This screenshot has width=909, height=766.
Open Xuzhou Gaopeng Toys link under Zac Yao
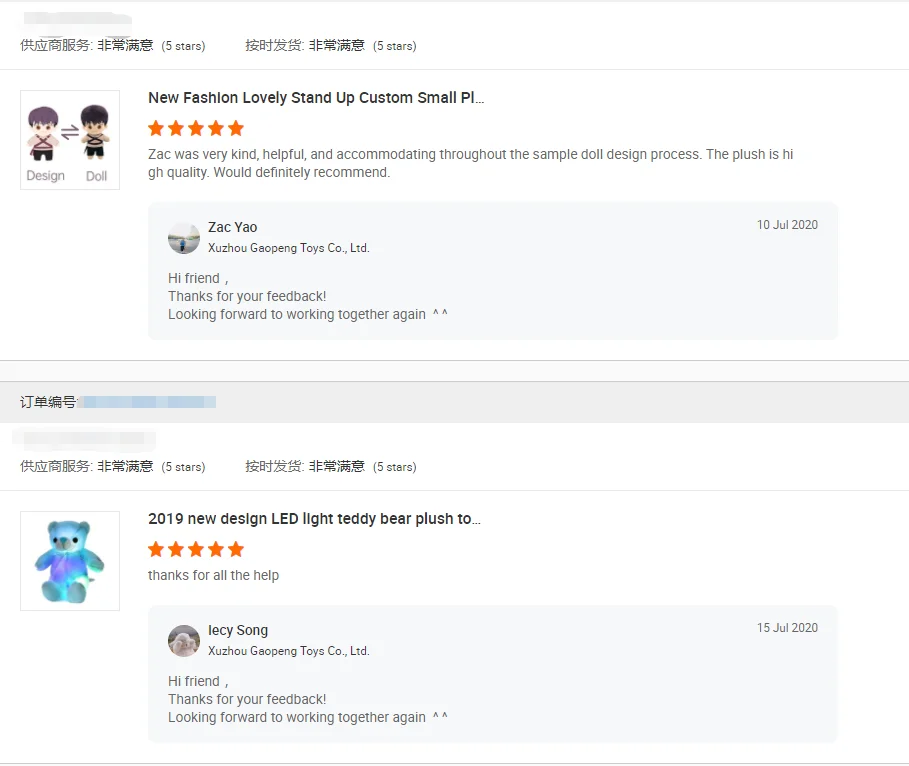288,248
